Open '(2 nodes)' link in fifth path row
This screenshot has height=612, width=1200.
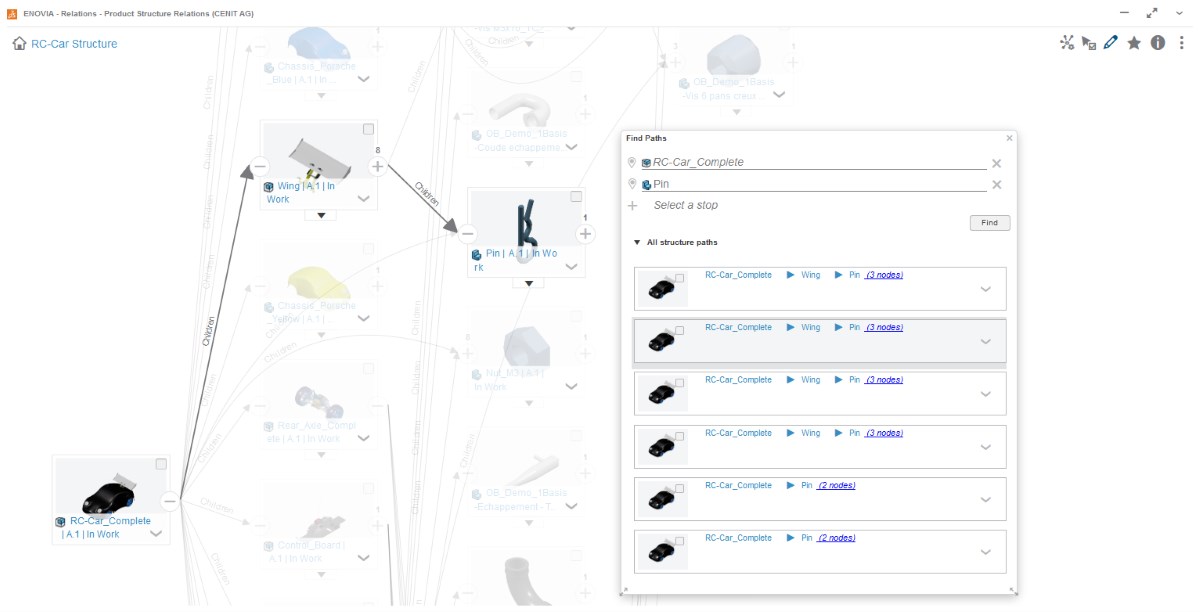click(x=836, y=485)
